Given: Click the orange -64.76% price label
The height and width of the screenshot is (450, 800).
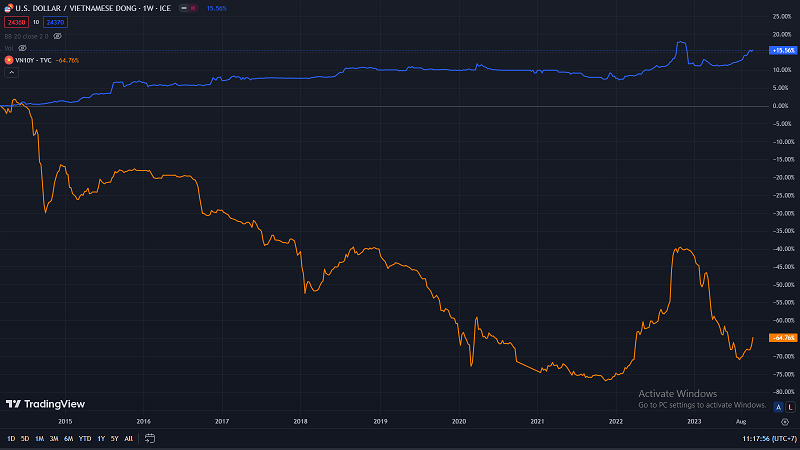Looking at the screenshot, I should coord(783,338).
